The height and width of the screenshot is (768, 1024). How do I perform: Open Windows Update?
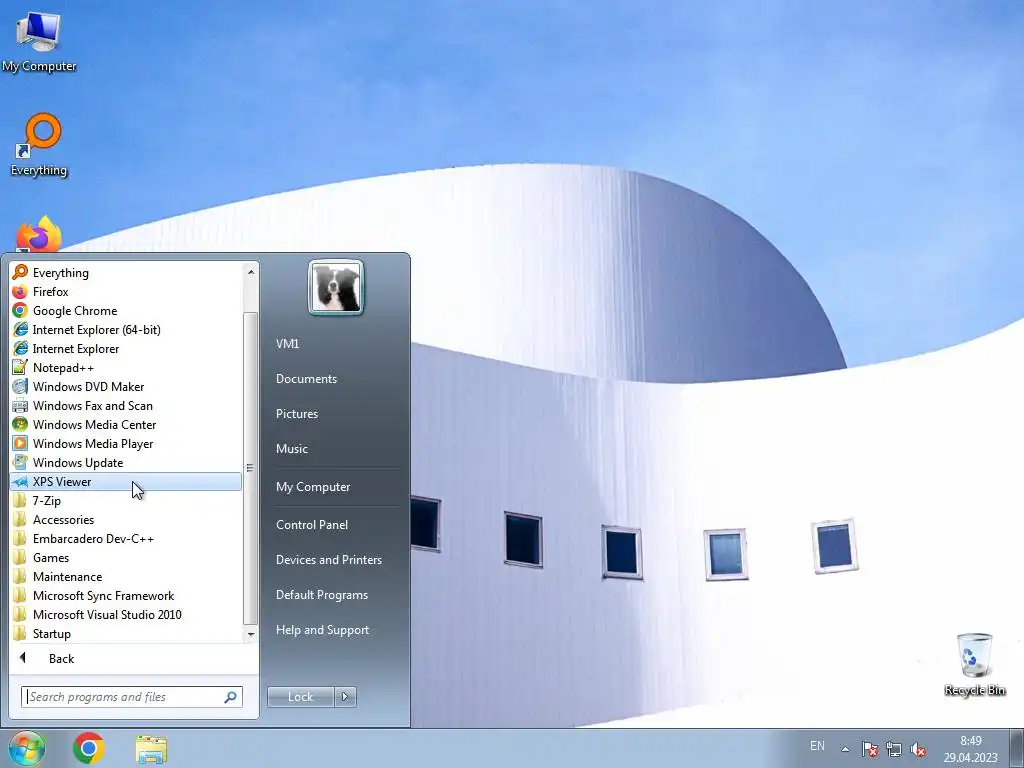click(125, 462)
